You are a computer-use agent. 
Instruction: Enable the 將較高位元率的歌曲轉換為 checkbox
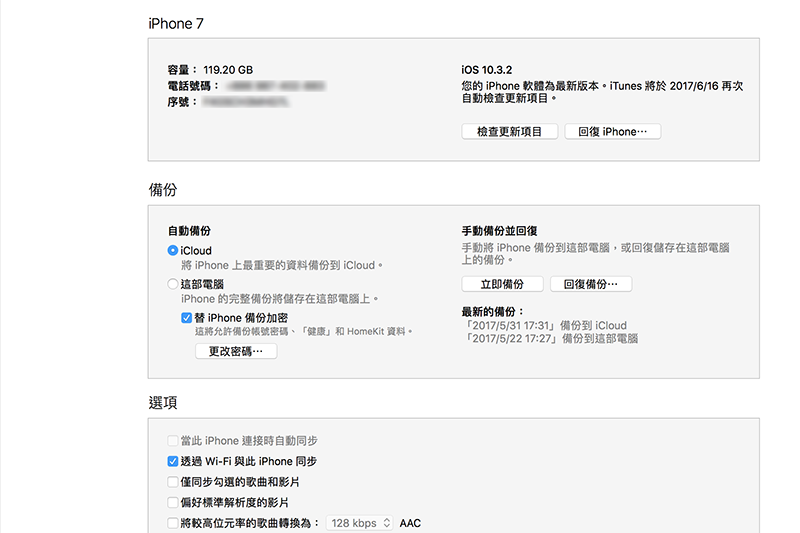point(173,523)
